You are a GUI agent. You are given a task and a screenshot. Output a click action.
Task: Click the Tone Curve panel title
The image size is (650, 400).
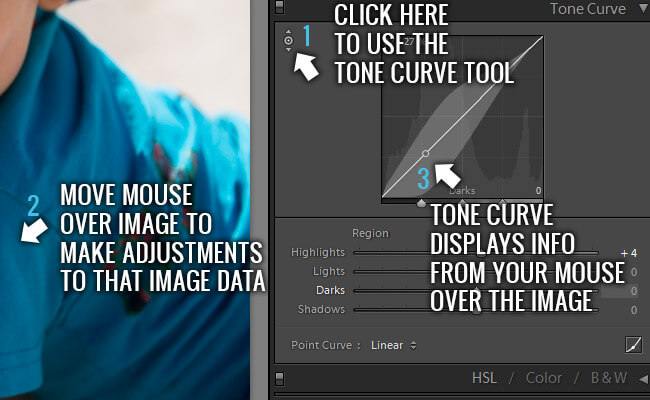tap(587, 9)
